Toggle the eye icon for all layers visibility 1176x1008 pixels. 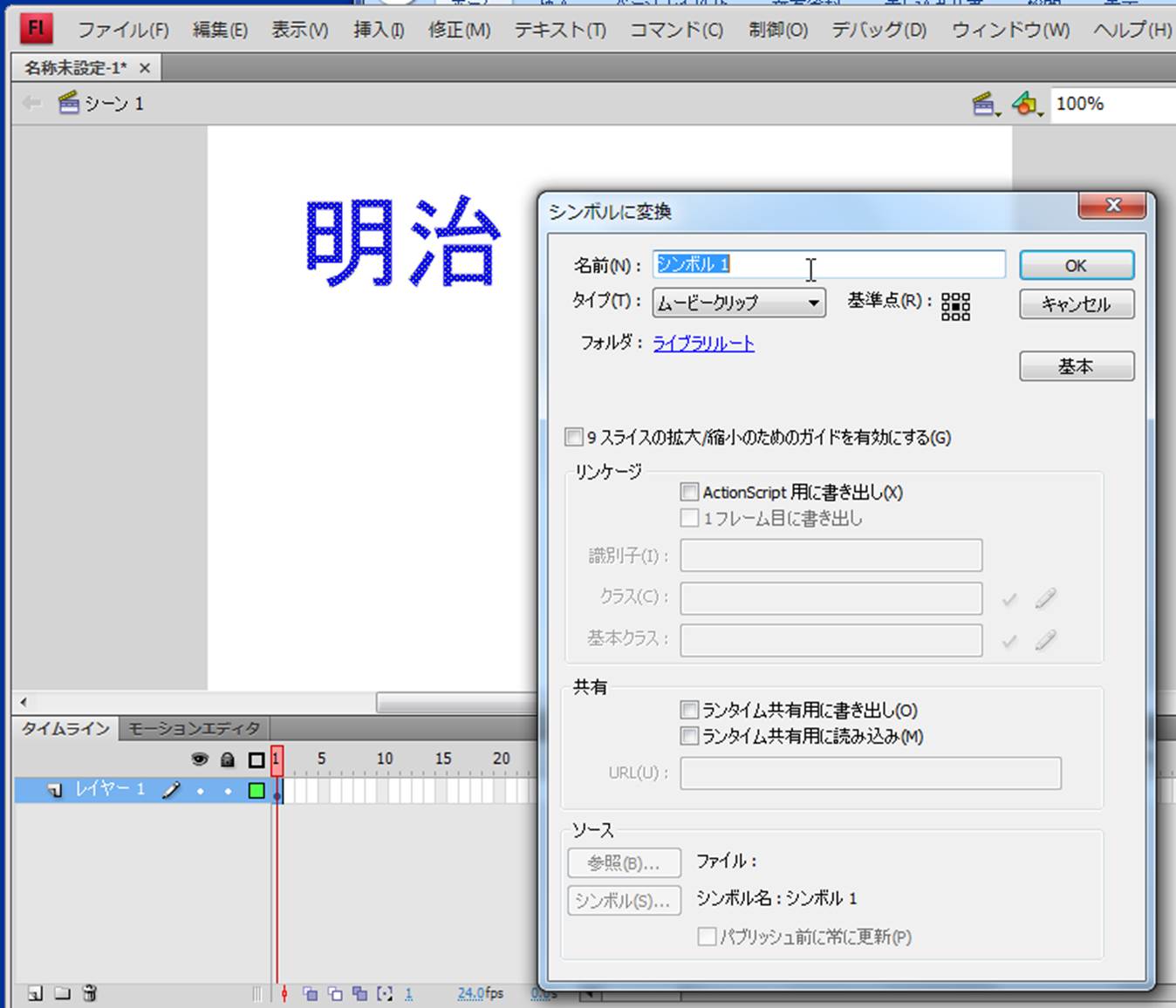click(200, 759)
